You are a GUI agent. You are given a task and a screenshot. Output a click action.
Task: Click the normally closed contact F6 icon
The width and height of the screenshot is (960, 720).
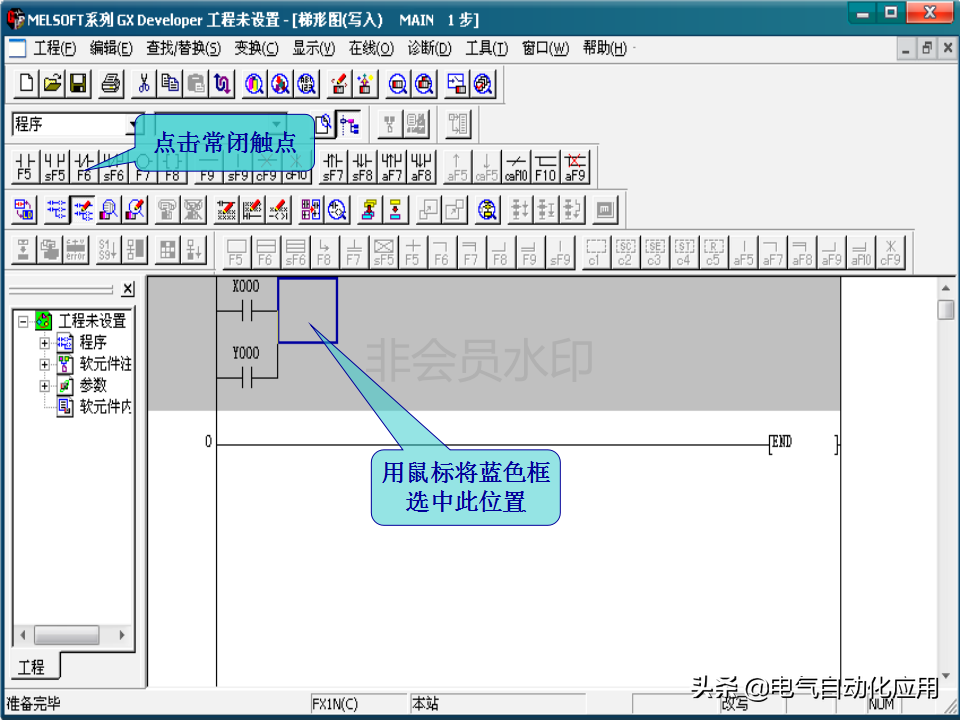84,167
